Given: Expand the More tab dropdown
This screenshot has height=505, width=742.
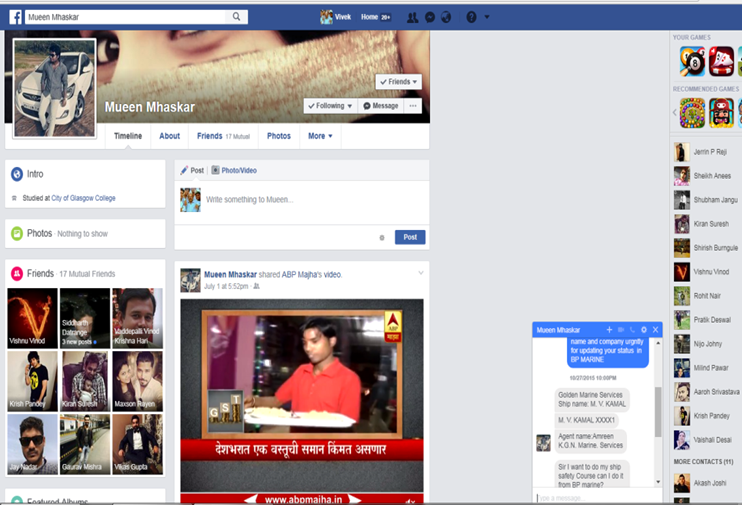Looking at the screenshot, I should [320, 136].
